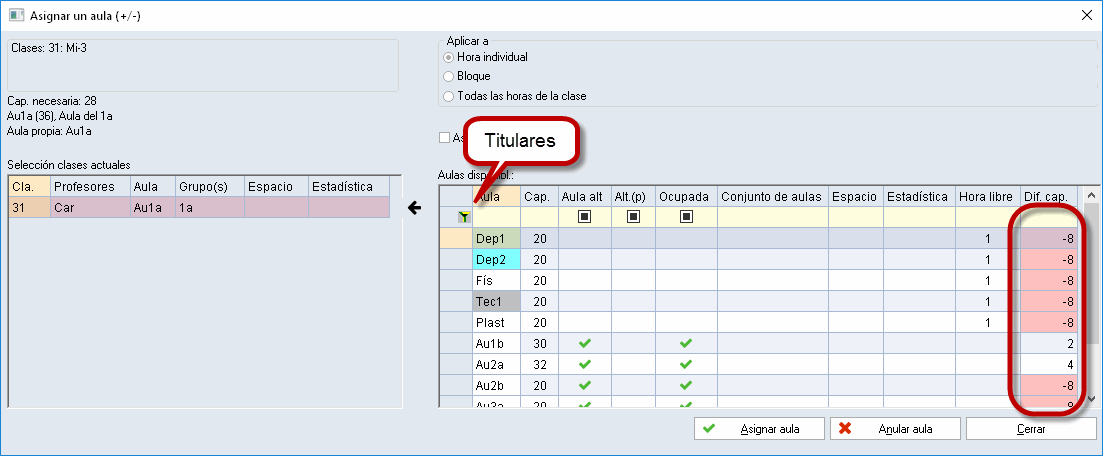The height and width of the screenshot is (456, 1103).
Task: Click the Grupo(s) column header
Action: pyautogui.click(x=208, y=187)
